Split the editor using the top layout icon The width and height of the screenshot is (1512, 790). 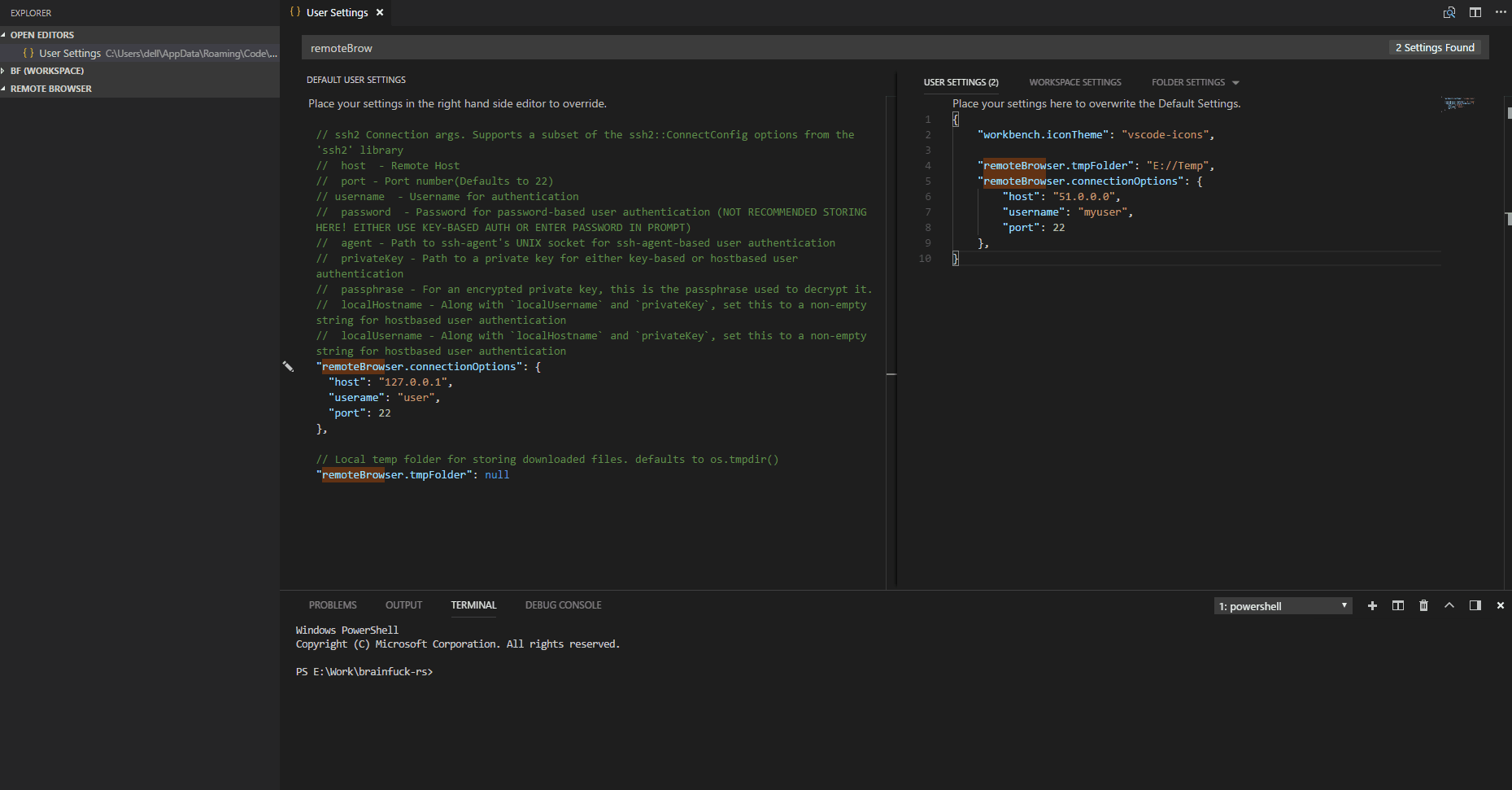click(1475, 12)
